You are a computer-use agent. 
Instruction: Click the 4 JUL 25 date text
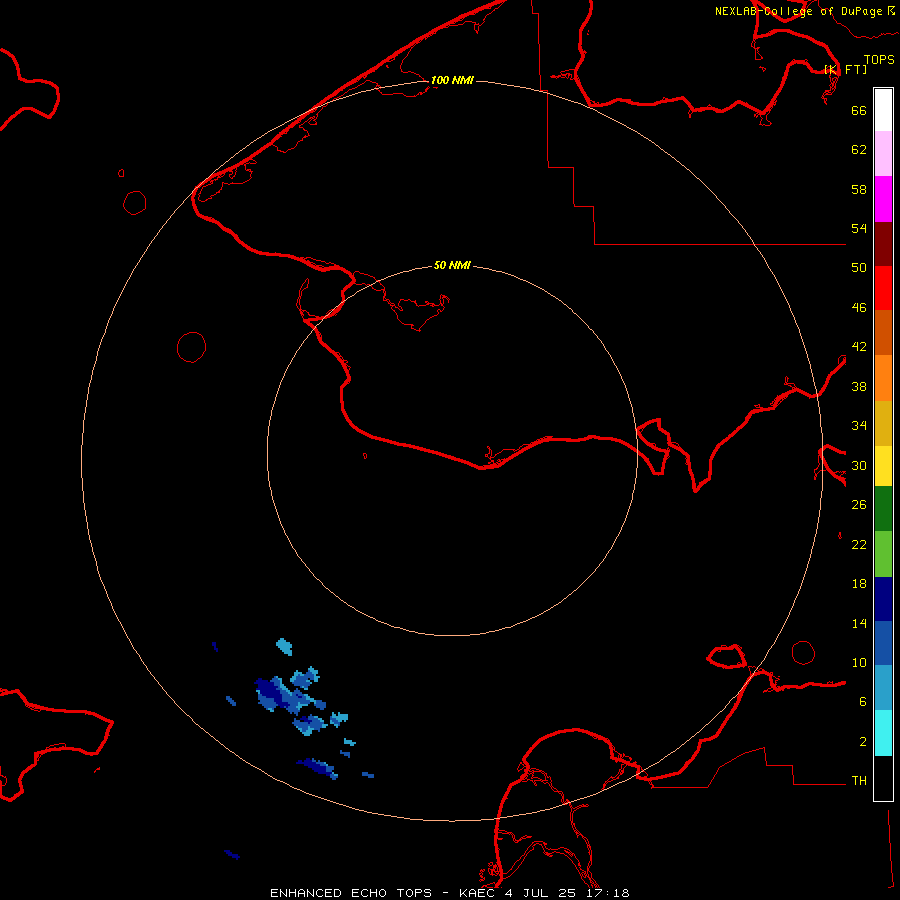(540, 893)
